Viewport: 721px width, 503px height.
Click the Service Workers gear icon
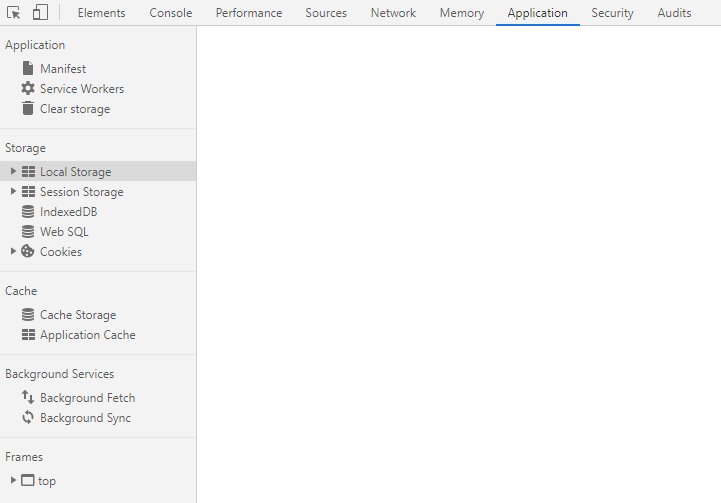(28, 88)
